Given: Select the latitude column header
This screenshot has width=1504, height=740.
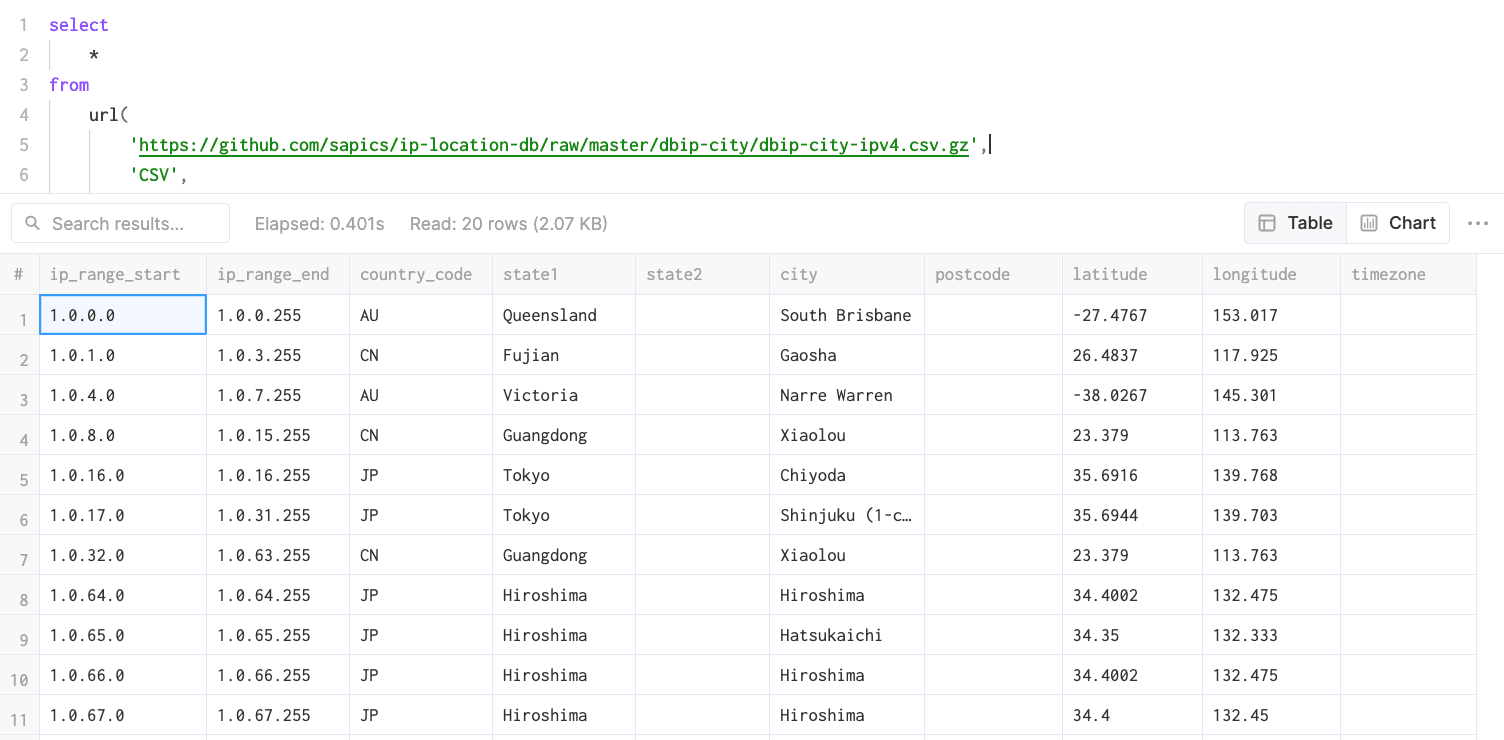Looking at the screenshot, I should pos(1110,274).
